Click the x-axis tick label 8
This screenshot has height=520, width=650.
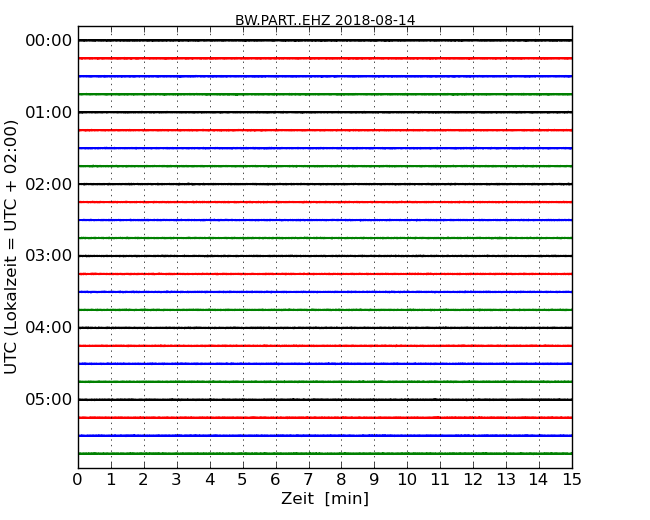[341, 479]
